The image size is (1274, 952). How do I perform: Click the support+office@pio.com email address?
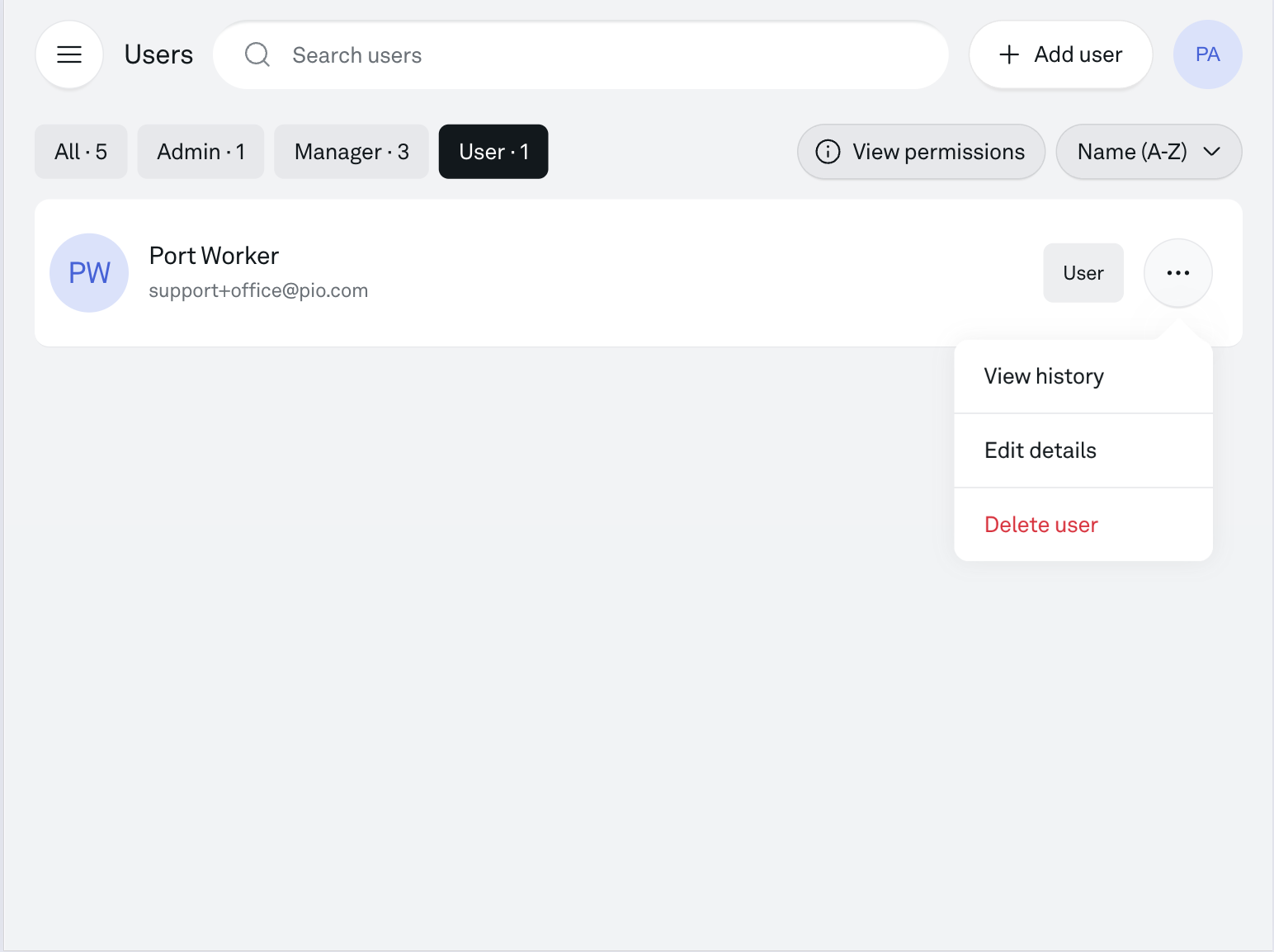pyautogui.click(x=258, y=290)
